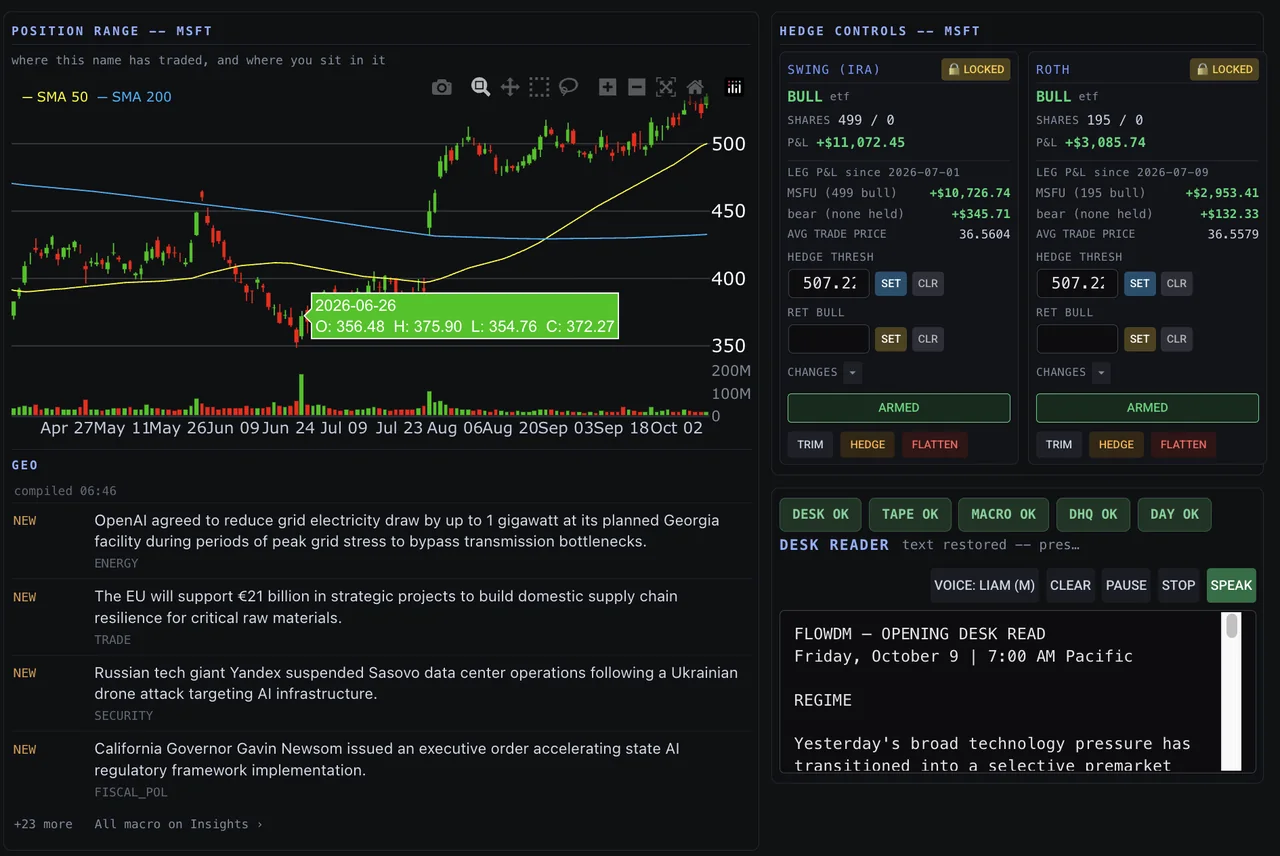Select the Yandex Sasovo data center headline
The image size is (1280, 856).
point(416,683)
